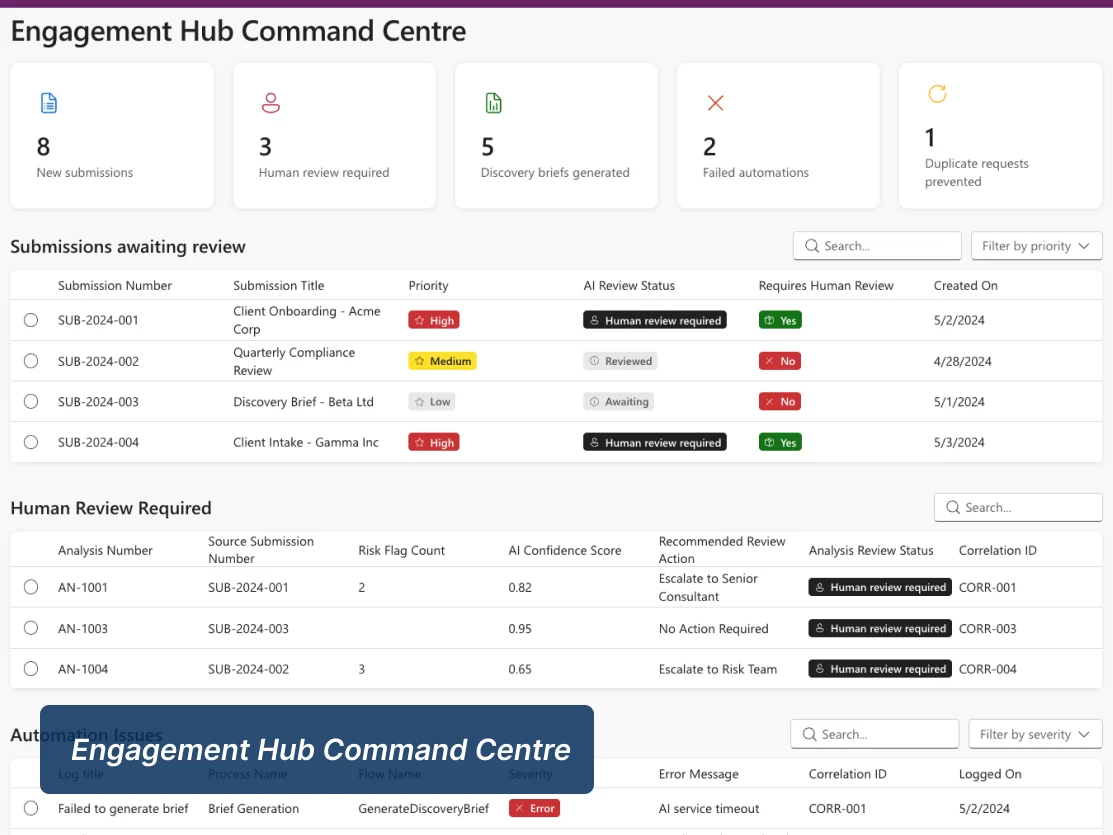Open the Filter by severity dropdown
Screen dimensions: 1113x835
(1035, 734)
